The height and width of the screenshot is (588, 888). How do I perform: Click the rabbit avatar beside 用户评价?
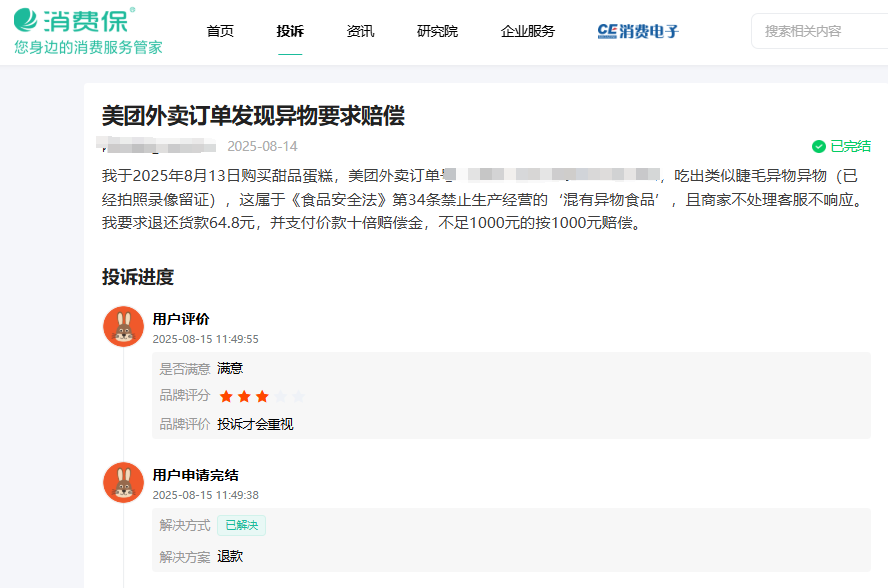click(x=123, y=327)
